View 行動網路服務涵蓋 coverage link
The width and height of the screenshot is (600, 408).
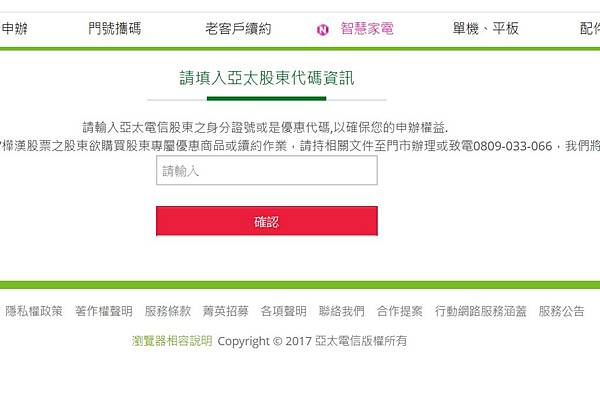[x=481, y=311]
